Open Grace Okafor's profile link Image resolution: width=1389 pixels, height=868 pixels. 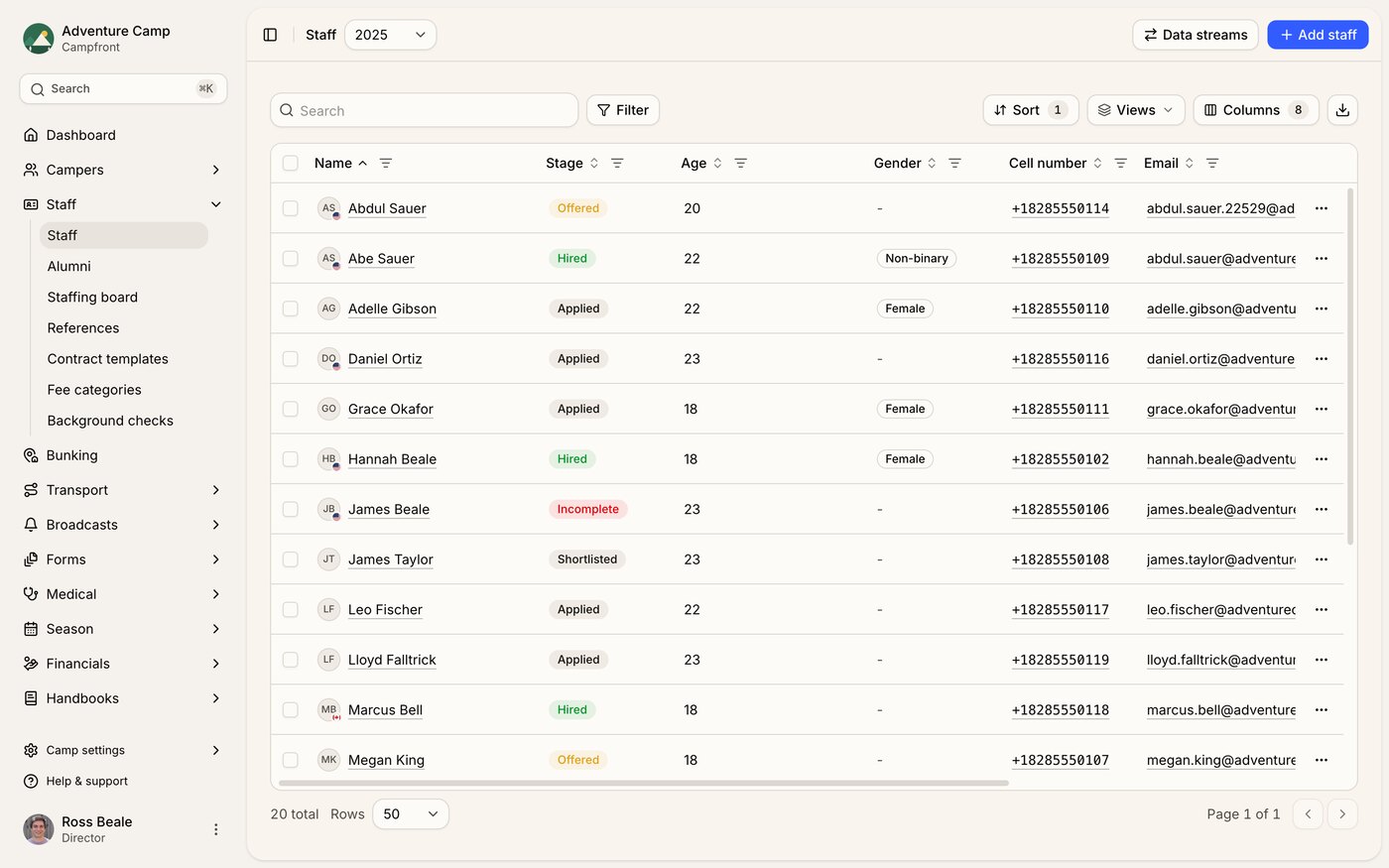pyautogui.click(x=391, y=409)
